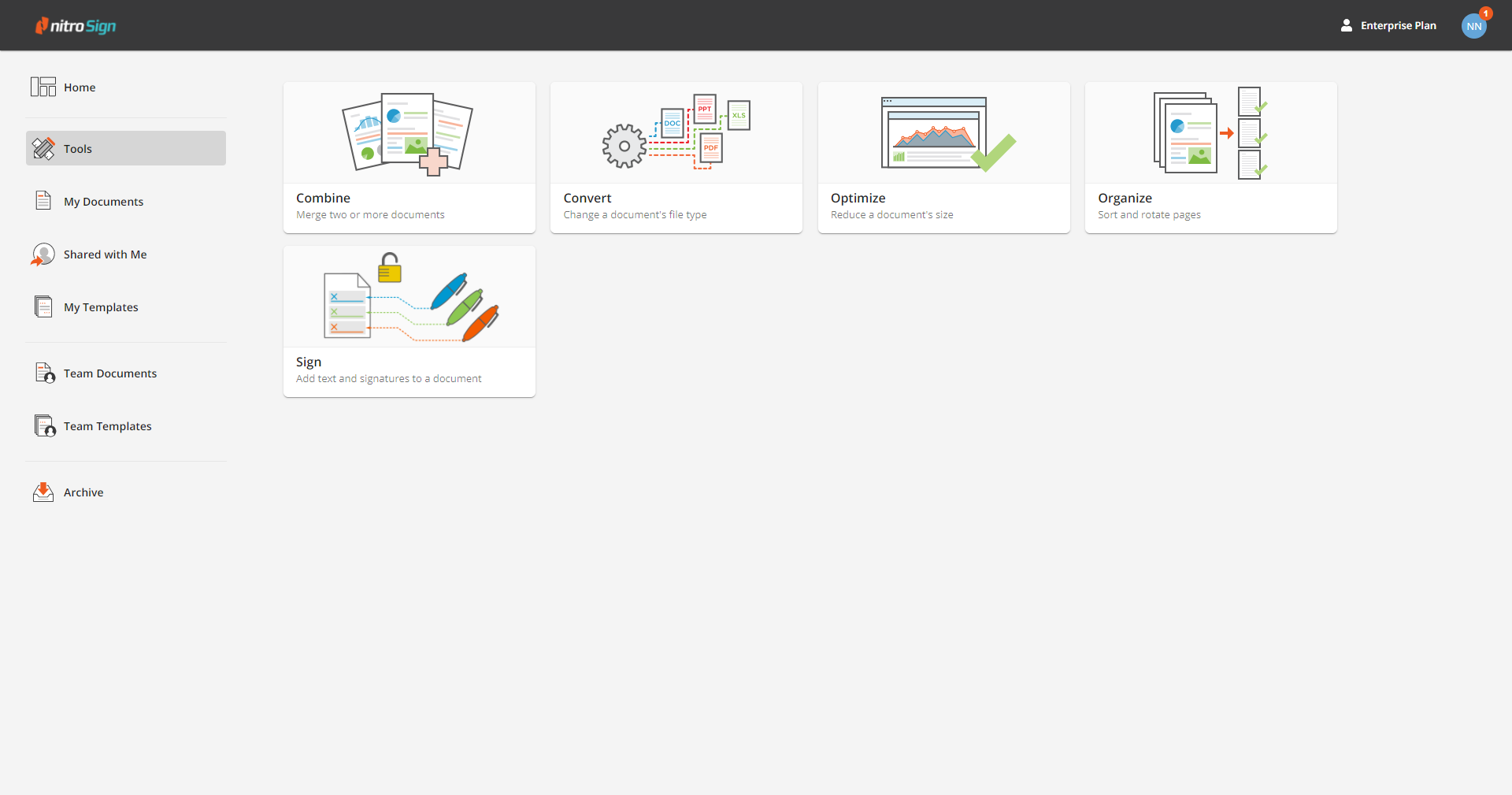This screenshot has width=1512, height=795.
Task: Go to Team Templates menu label
Action: 107,426
